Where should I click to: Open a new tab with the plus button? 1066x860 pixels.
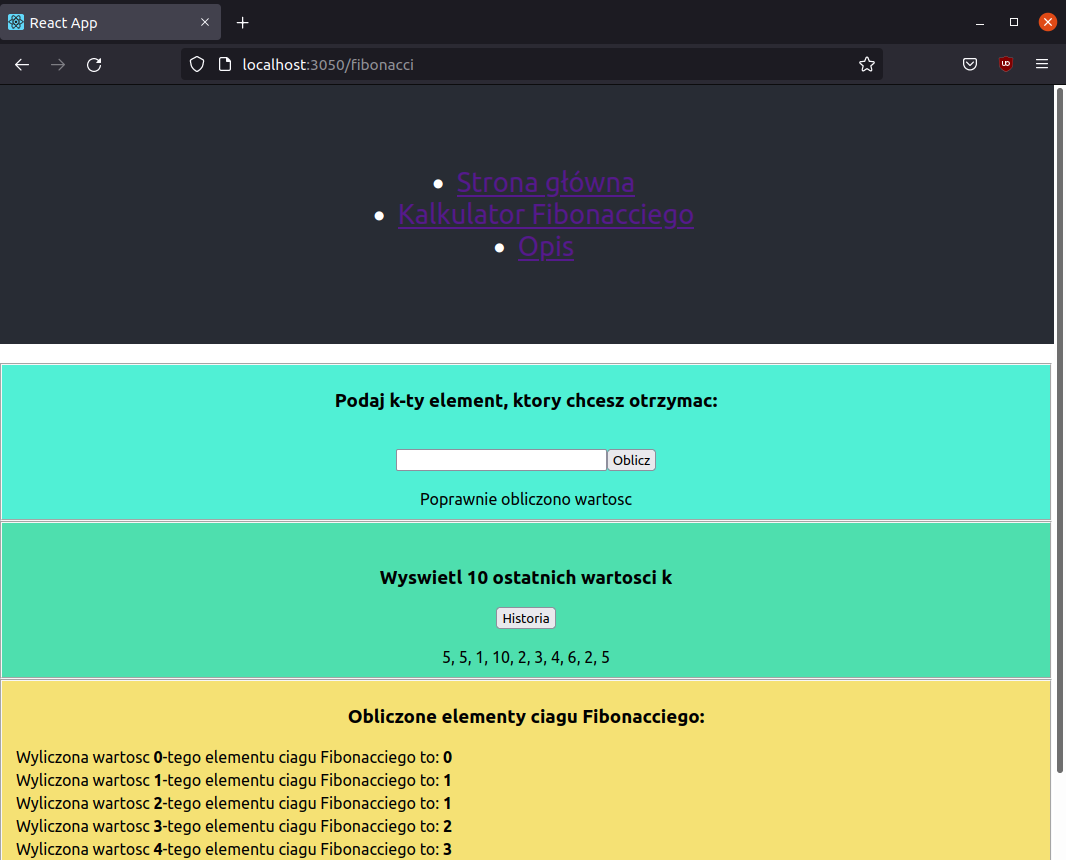(x=243, y=22)
